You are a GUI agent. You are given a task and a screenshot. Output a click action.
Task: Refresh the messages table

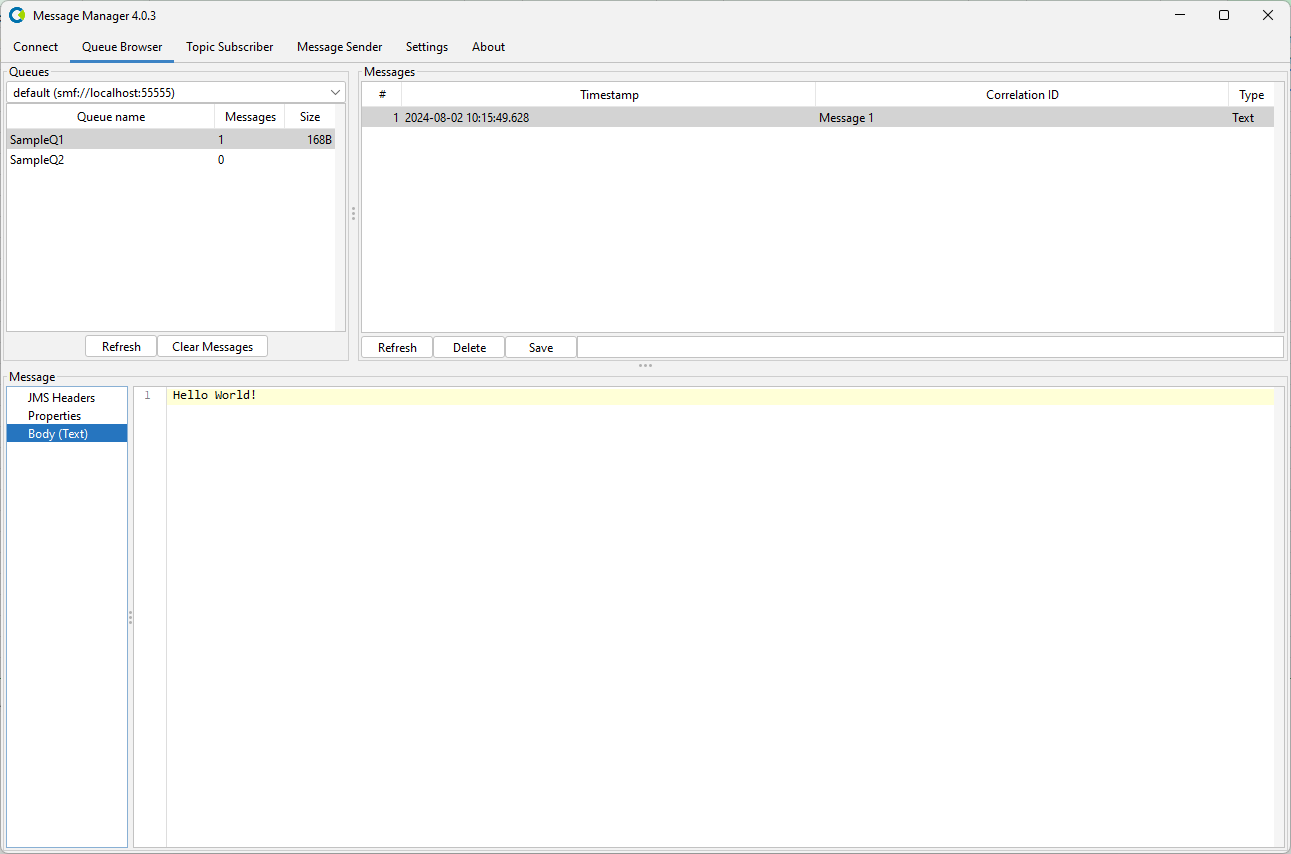point(397,348)
